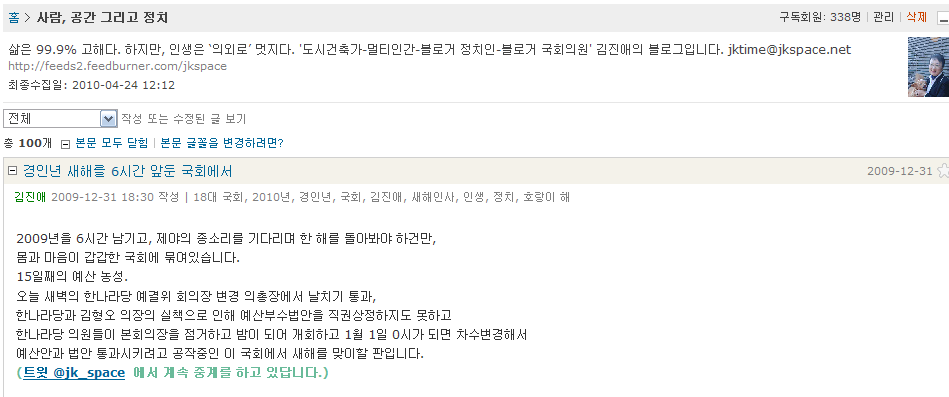Screen dimensions: 949x397
Task: Select the 새해인사 tag
Action: (x=435, y=197)
